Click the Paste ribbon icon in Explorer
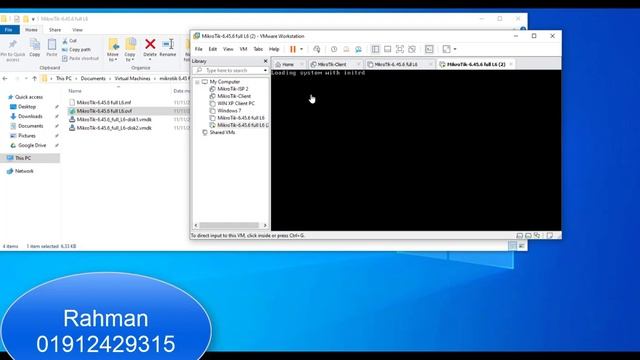 click(52, 48)
